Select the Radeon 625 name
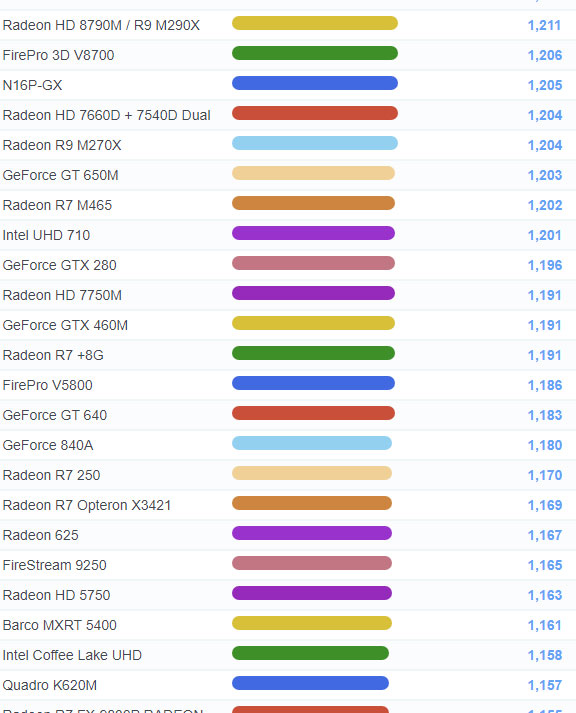This screenshot has height=713, width=576. tap(40, 535)
